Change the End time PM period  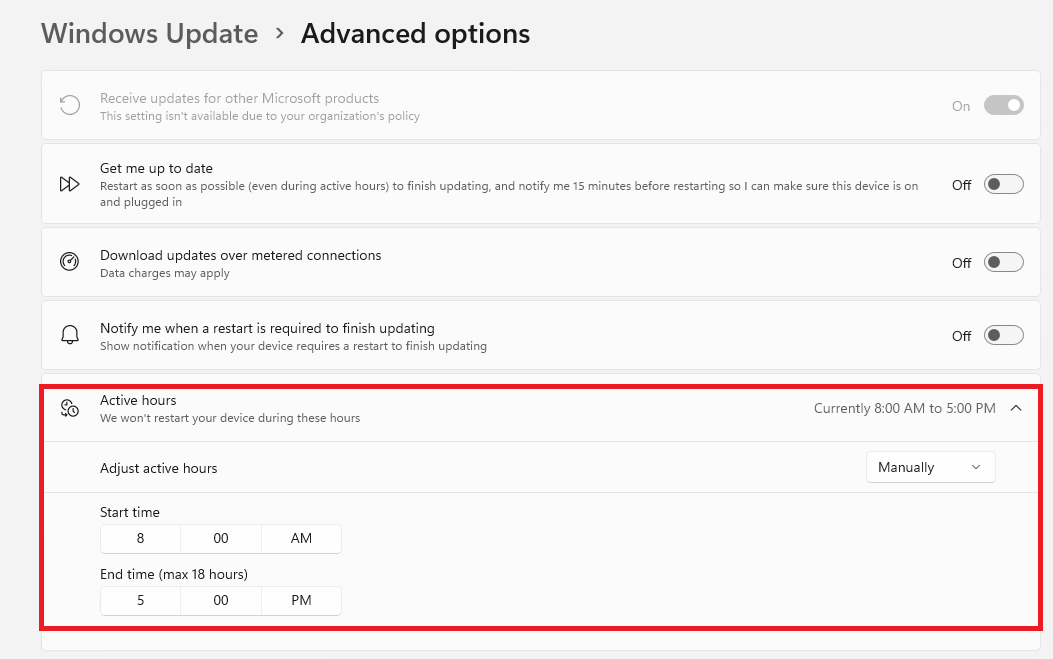tap(301, 601)
